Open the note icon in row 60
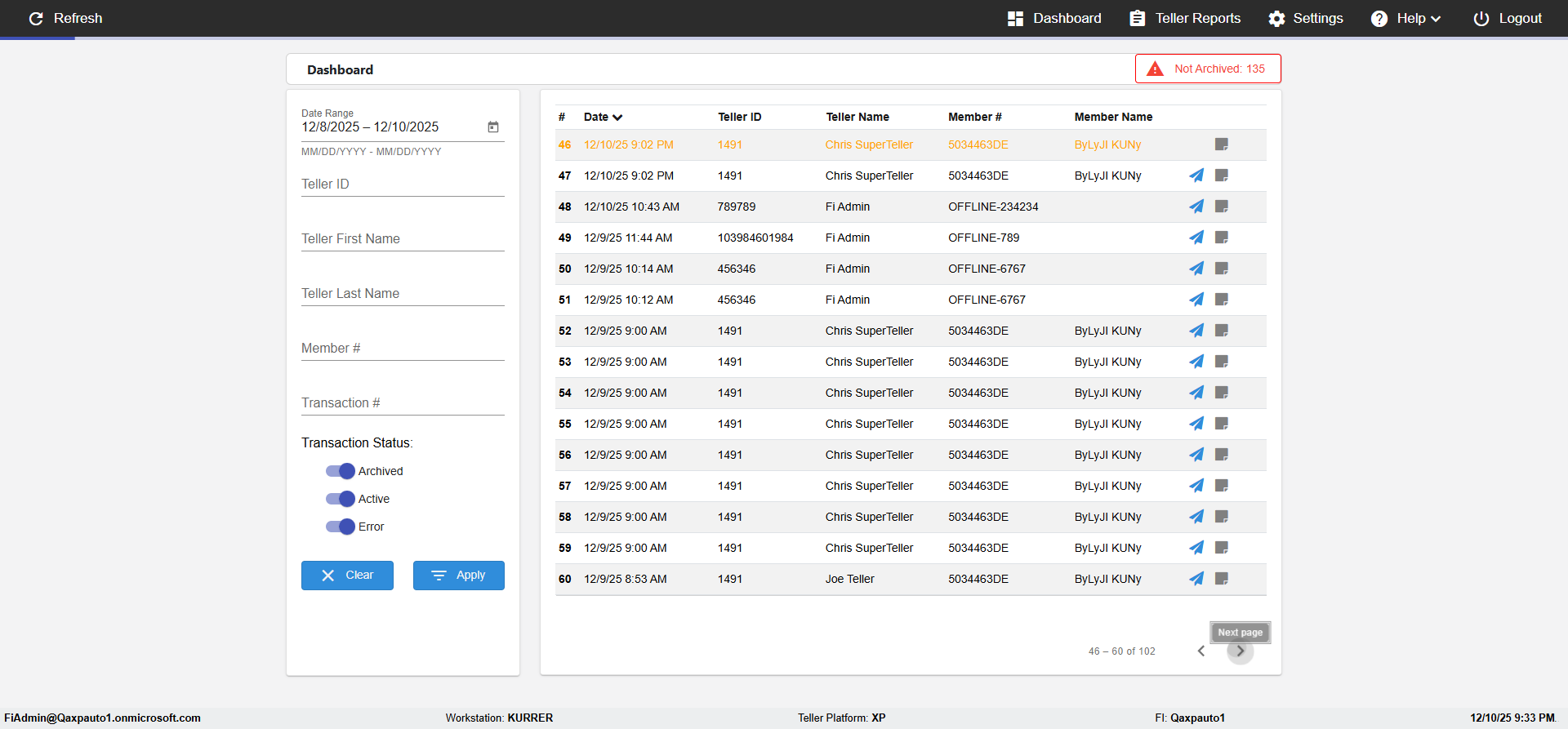Screen dimensions: 1568x729 pos(1222,579)
